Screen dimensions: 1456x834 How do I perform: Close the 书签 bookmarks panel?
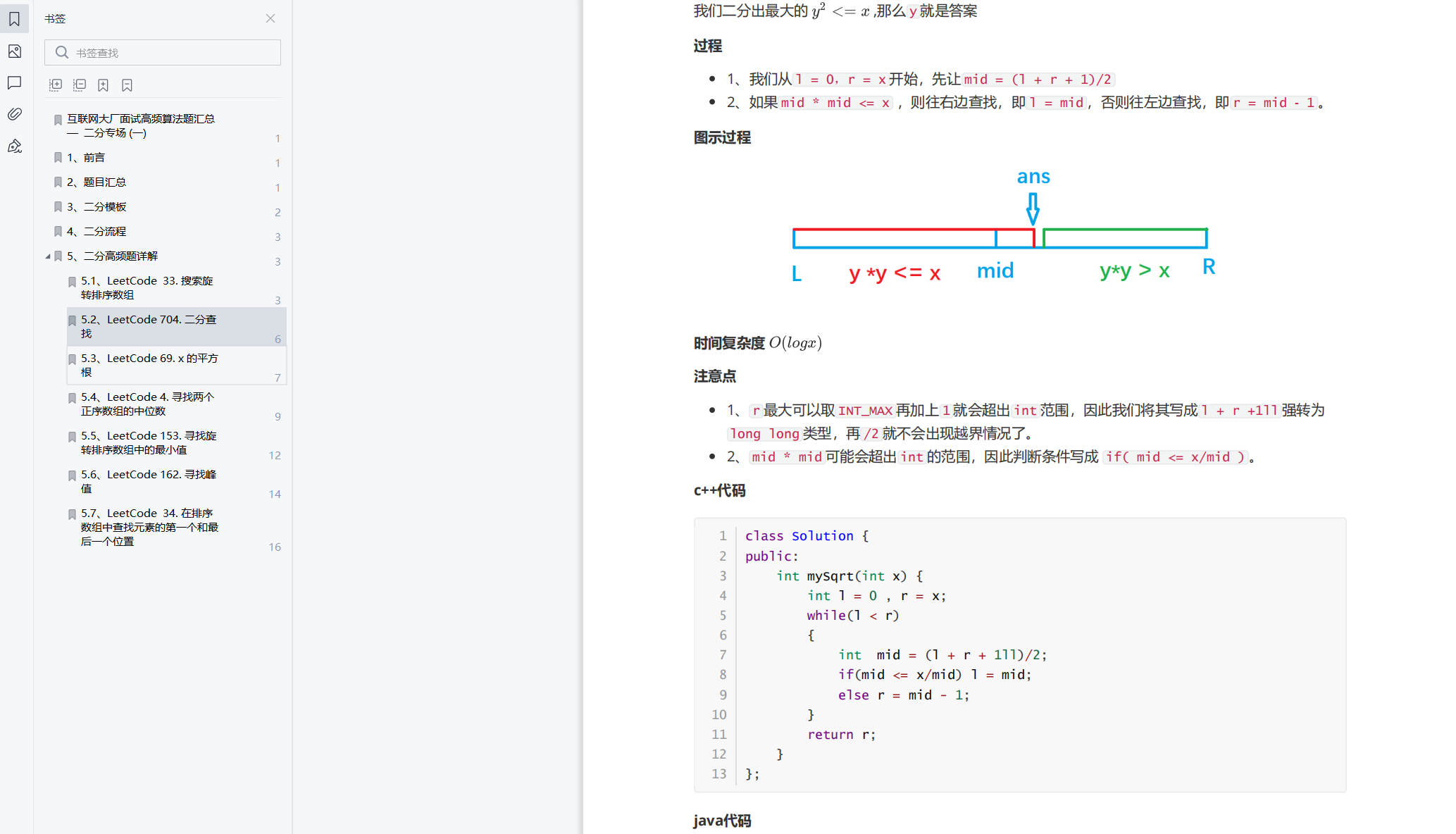[x=270, y=18]
